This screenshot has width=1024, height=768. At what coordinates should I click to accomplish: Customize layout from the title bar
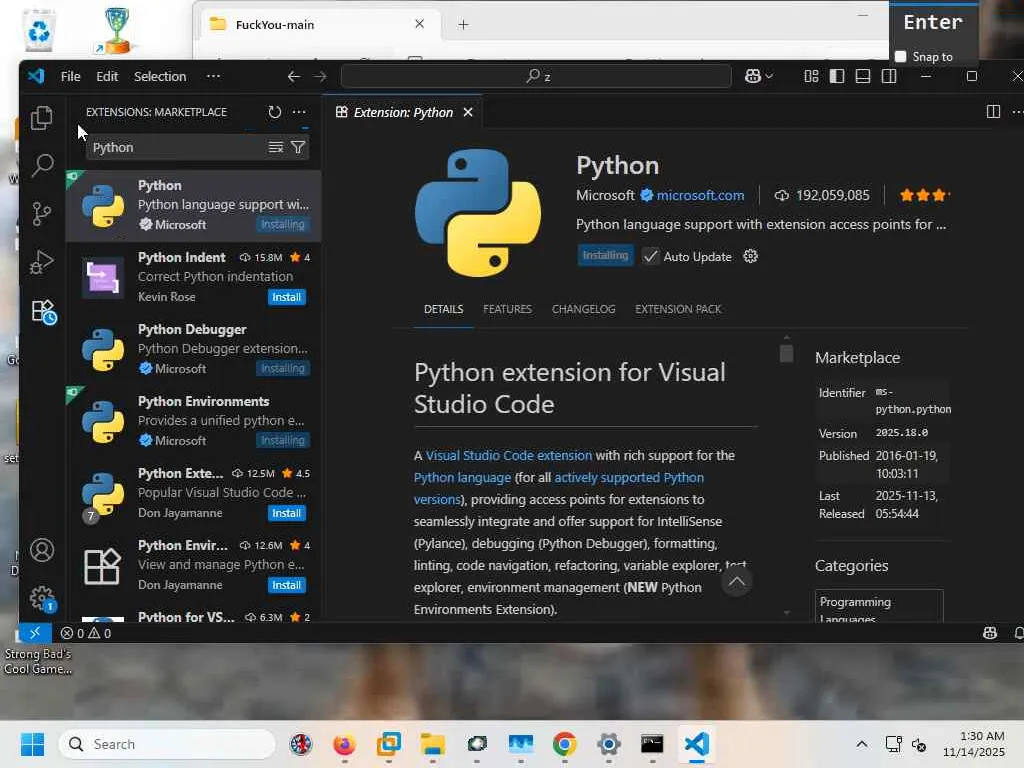(811, 76)
